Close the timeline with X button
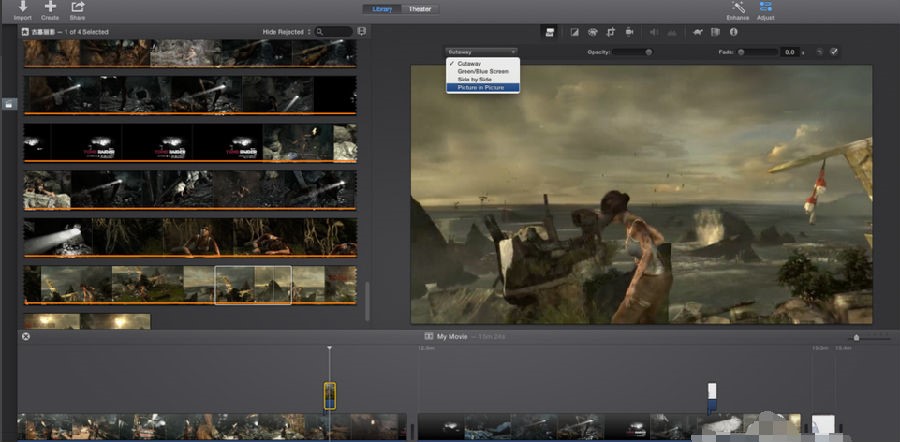 coord(25,336)
